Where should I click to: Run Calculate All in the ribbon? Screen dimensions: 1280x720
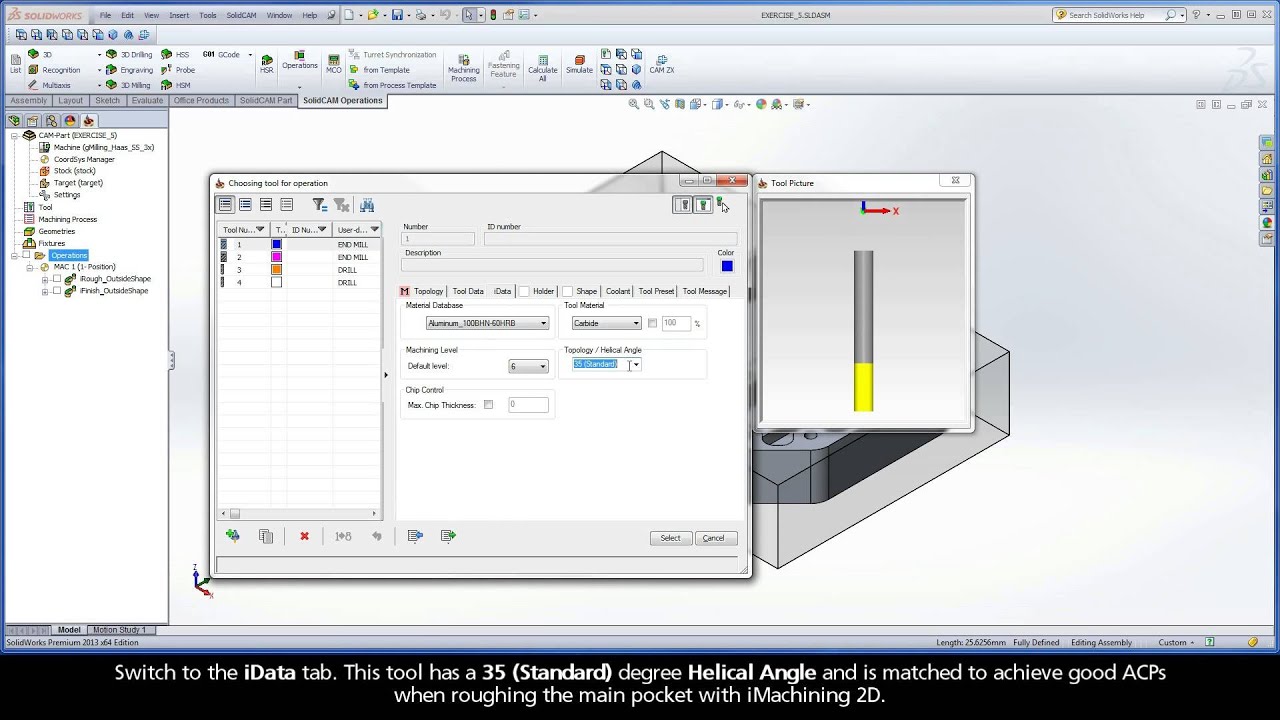(542, 66)
